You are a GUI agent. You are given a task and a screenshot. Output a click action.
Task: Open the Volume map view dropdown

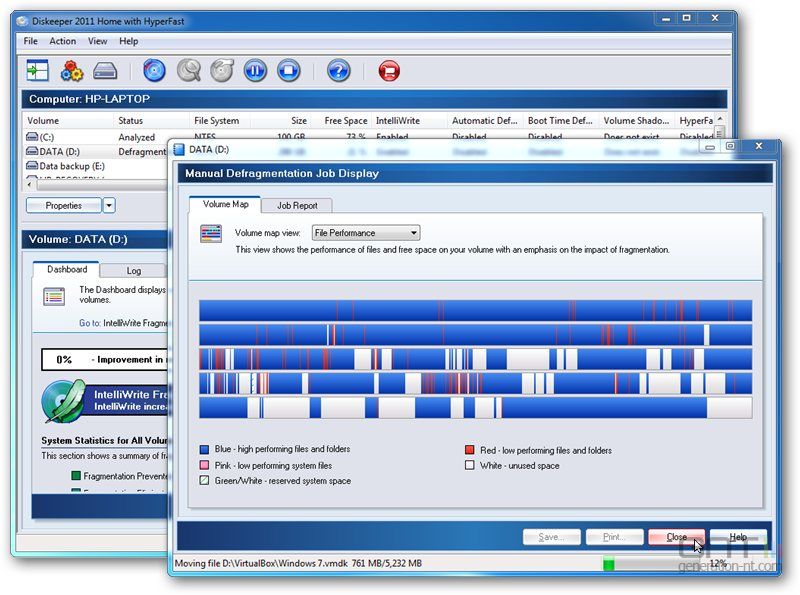click(x=366, y=233)
